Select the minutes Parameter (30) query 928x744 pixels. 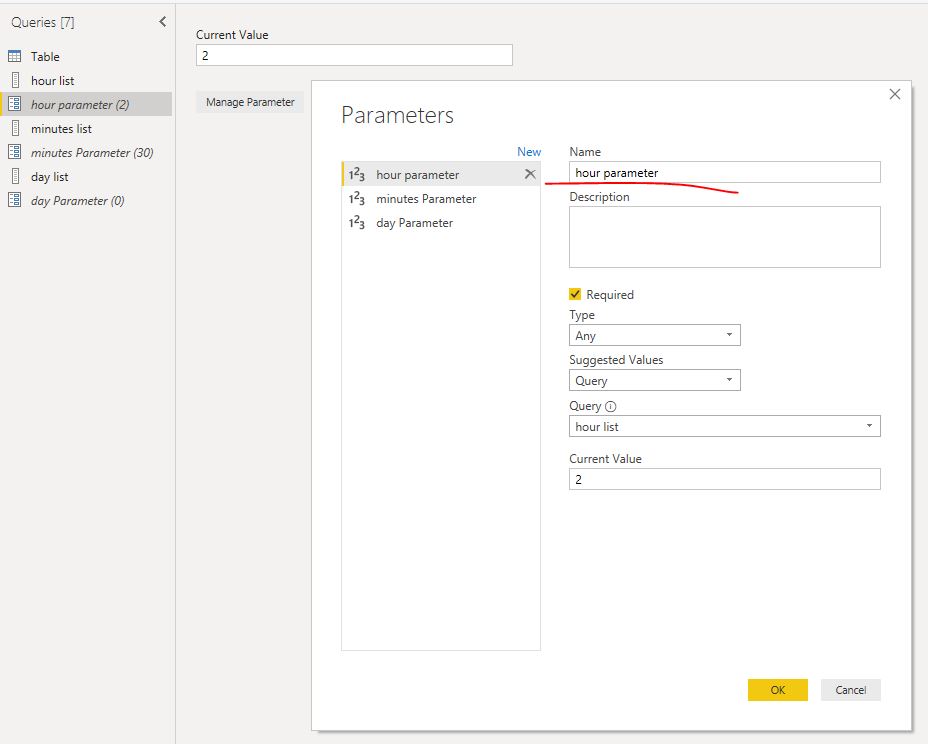[x=86, y=153]
